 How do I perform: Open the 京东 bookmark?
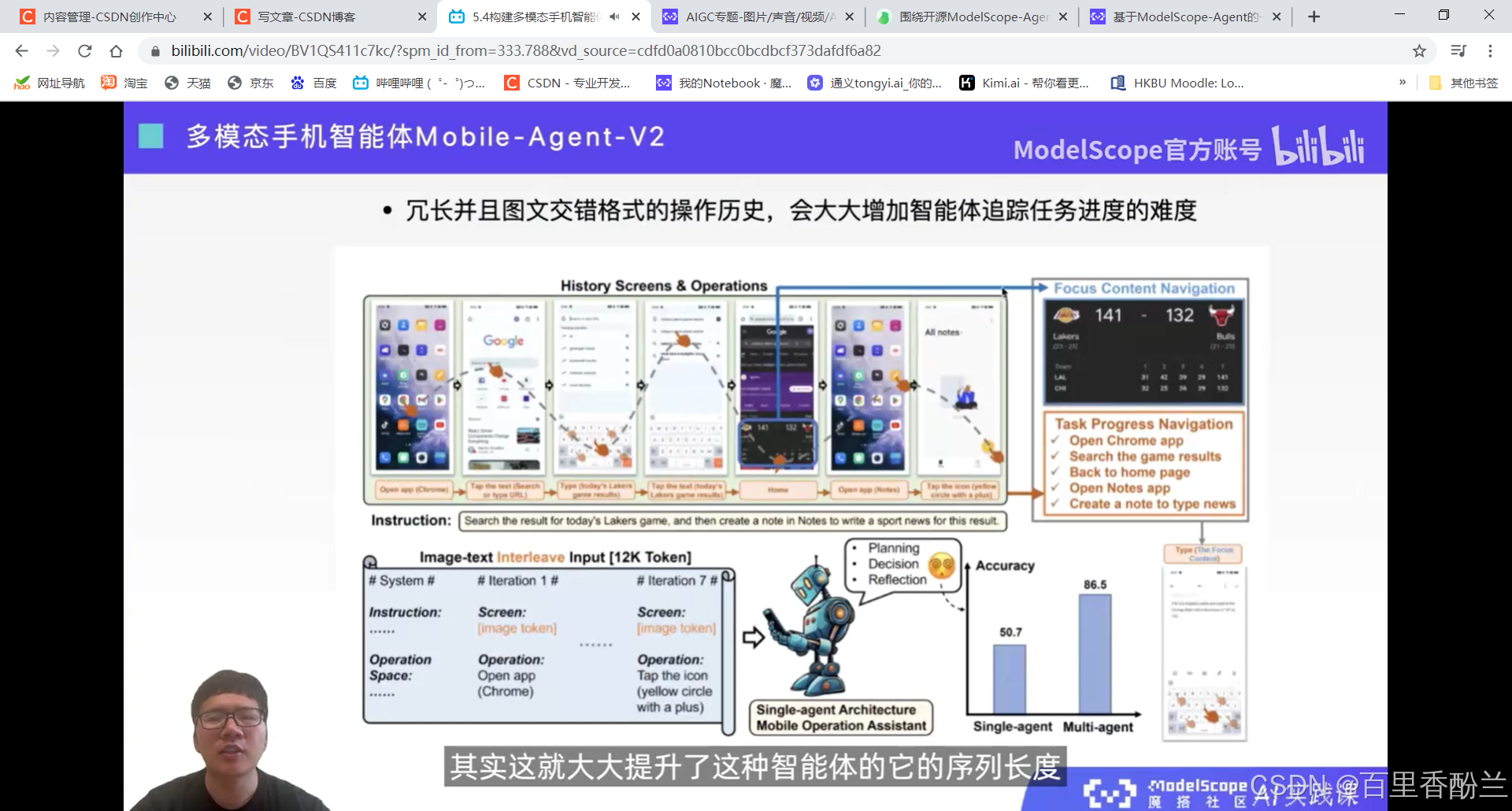pos(250,83)
